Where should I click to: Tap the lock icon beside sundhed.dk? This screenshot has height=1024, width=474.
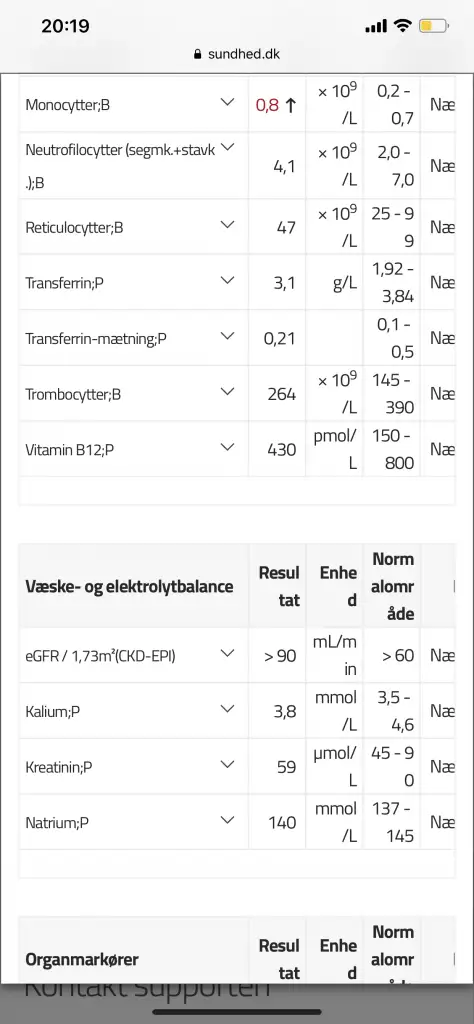pos(198,54)
